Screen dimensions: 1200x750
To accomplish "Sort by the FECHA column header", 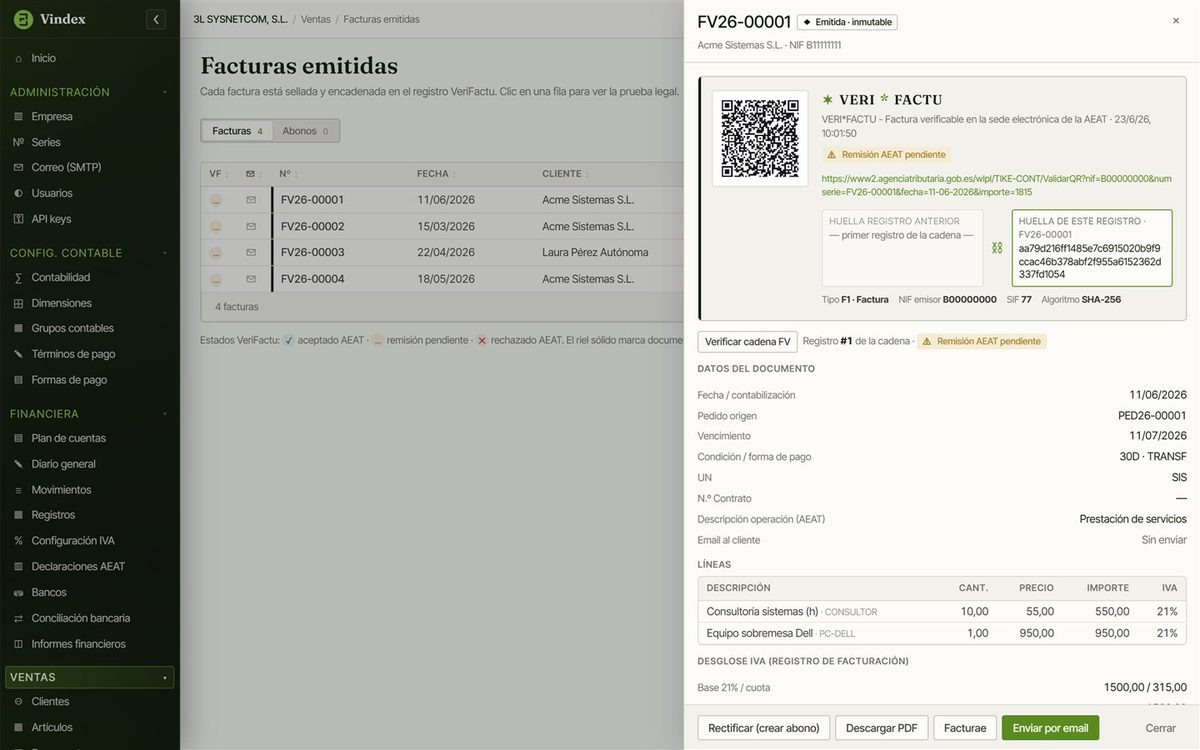I will click(437, 174).
